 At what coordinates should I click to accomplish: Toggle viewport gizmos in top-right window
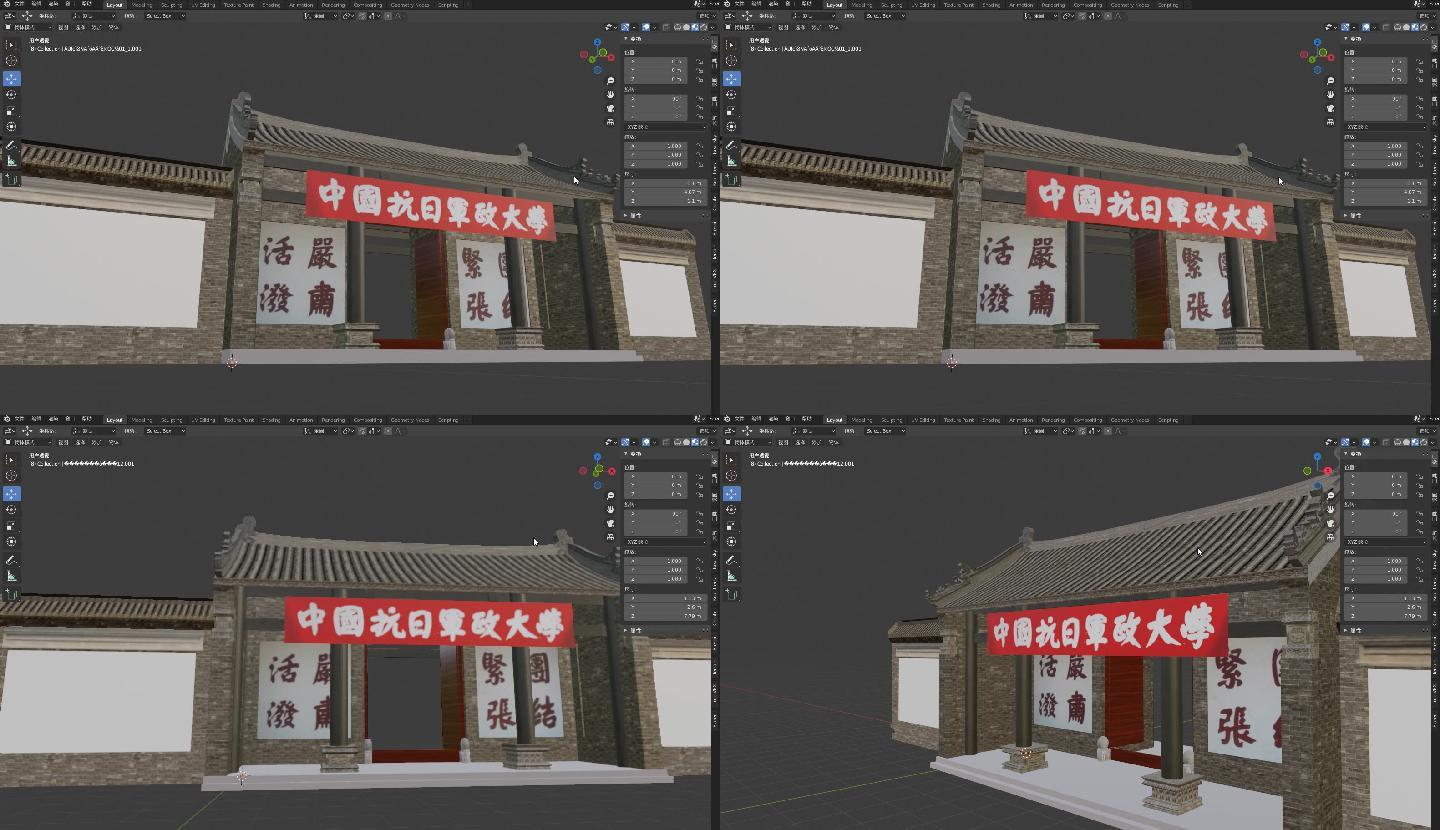[1345, 27]
